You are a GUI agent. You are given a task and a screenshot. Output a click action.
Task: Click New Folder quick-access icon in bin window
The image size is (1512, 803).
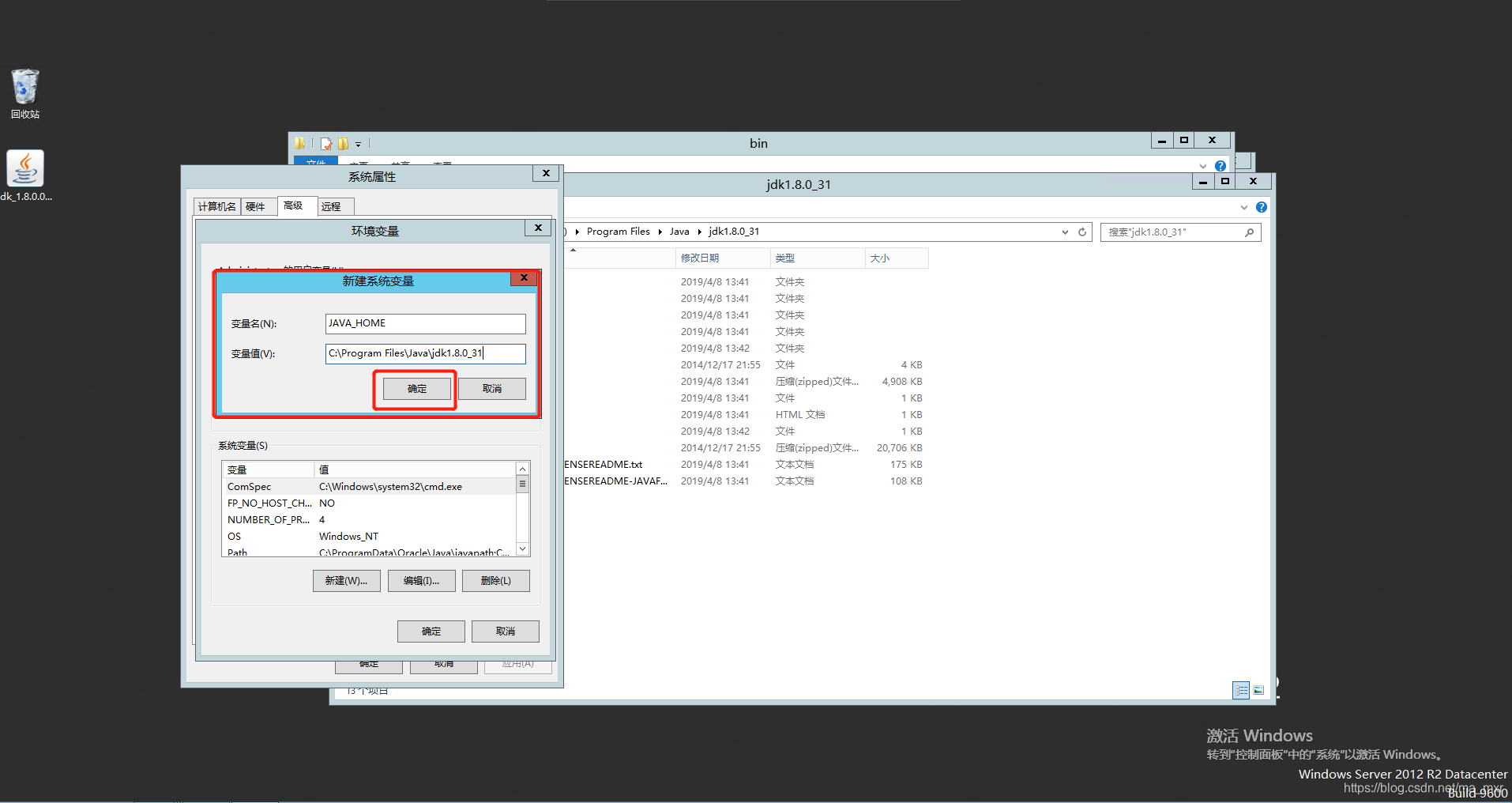pos(343,144)
